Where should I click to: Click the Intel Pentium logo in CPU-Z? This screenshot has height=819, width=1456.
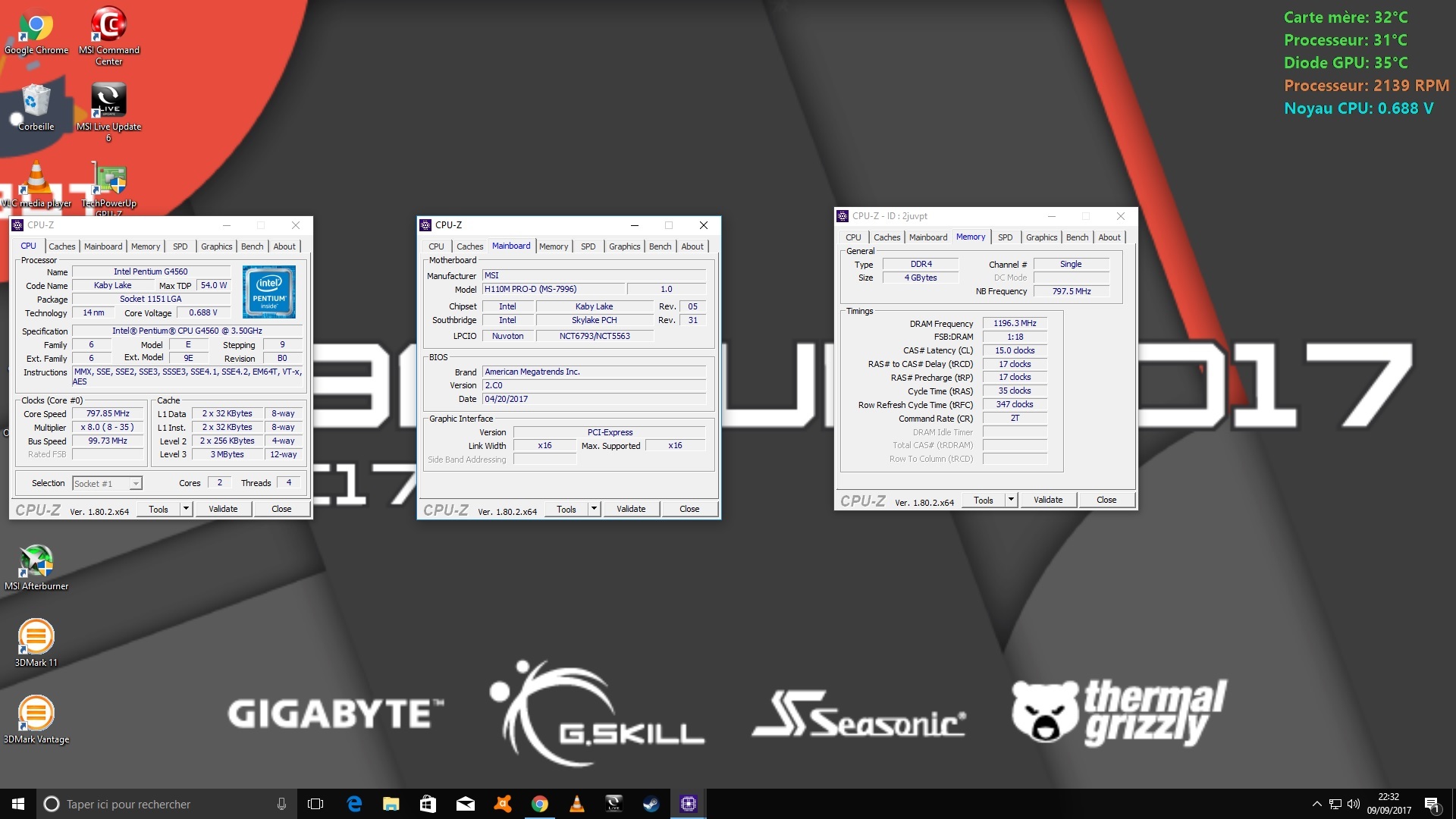(269, 292)
